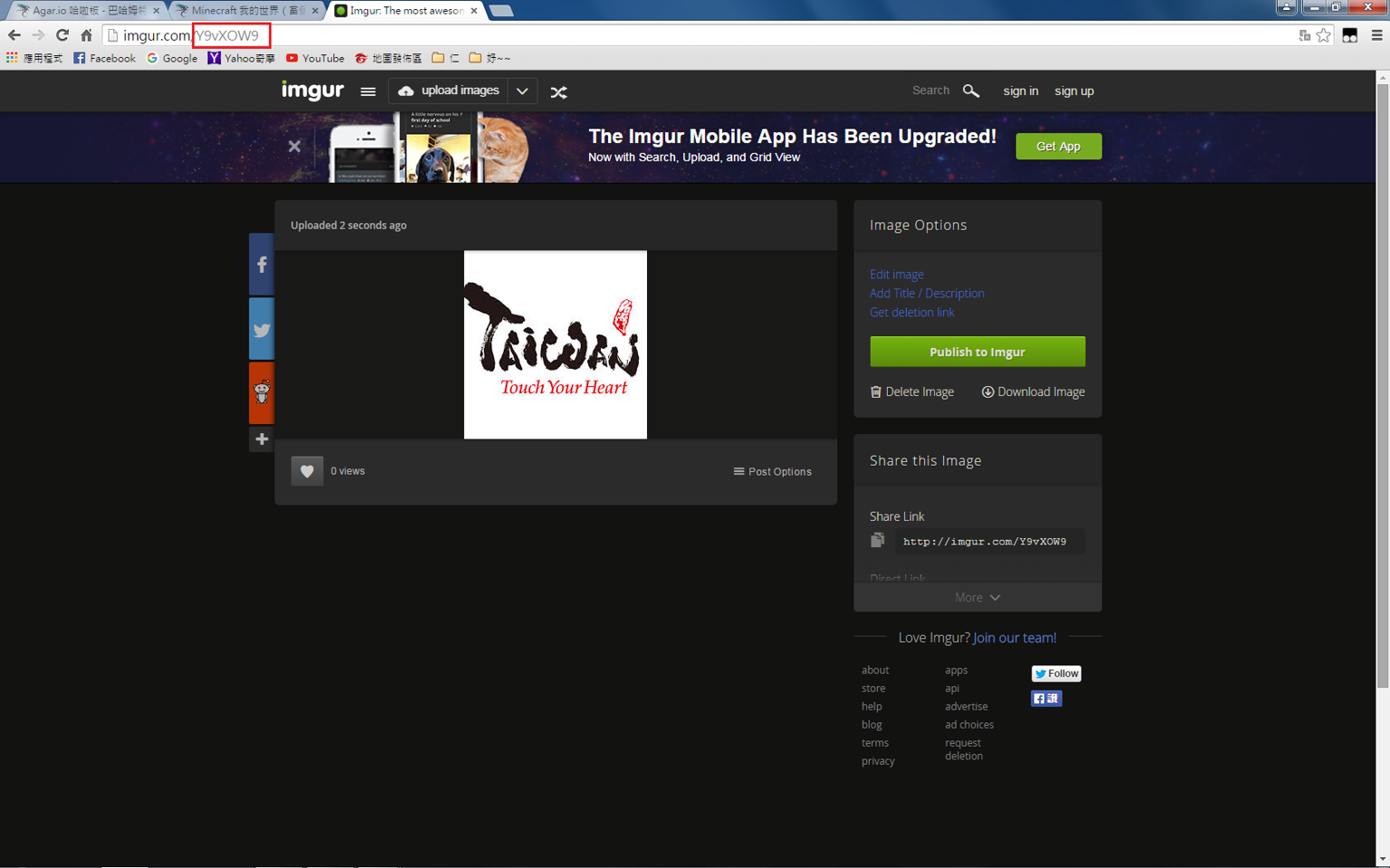
Task: Expand More share link options
Action: click(977, 597)
